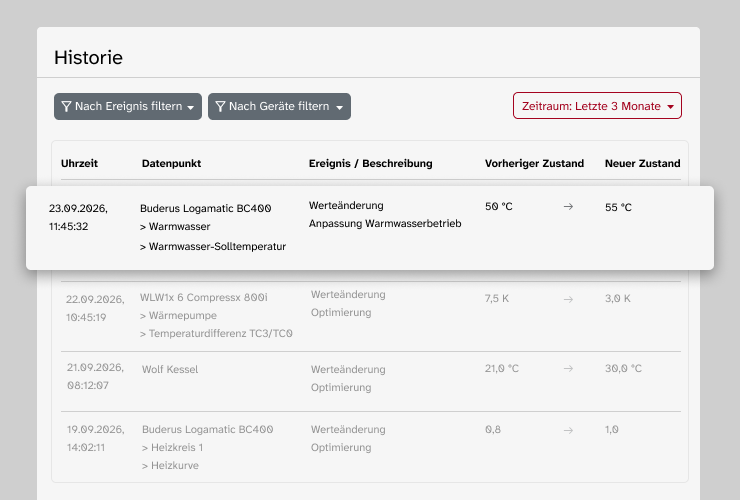Open the Zeitraum: Letzte 3 Monate selector
740x500 pixels.
[597, 106]
